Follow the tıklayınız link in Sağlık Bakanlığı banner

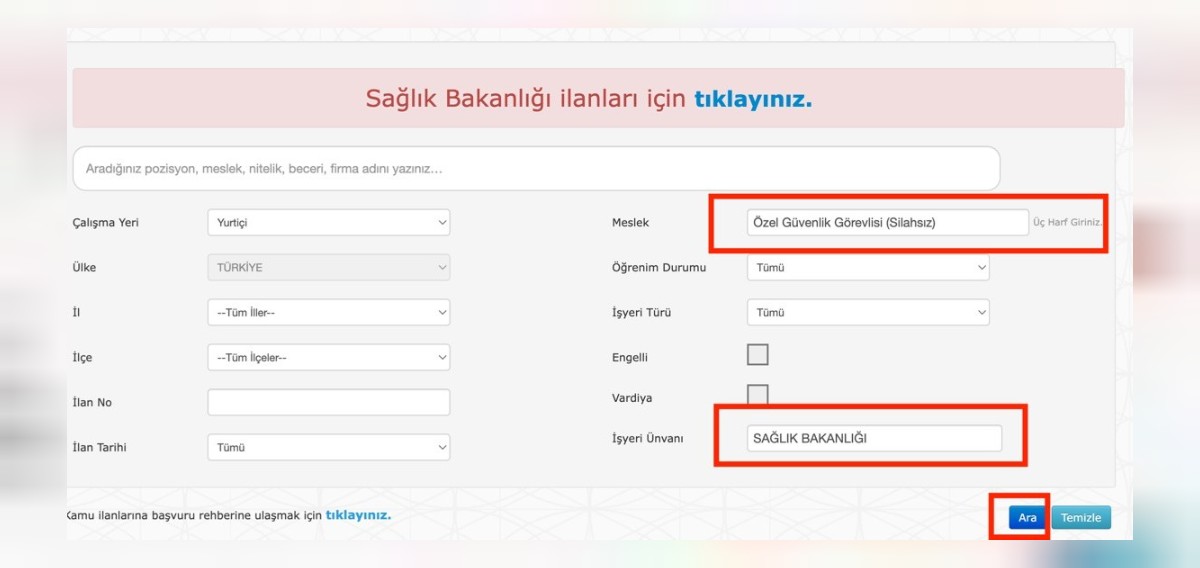[753, 99]
